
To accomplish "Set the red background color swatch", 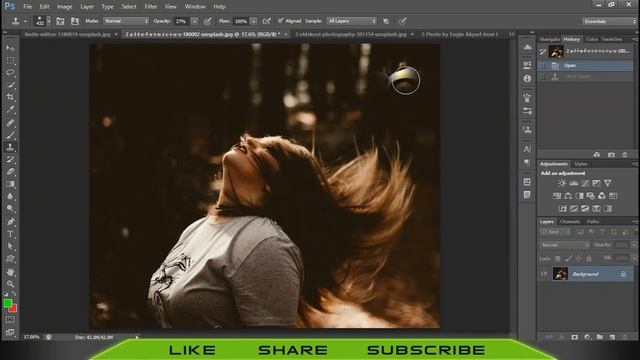I will tap(13, 309).
